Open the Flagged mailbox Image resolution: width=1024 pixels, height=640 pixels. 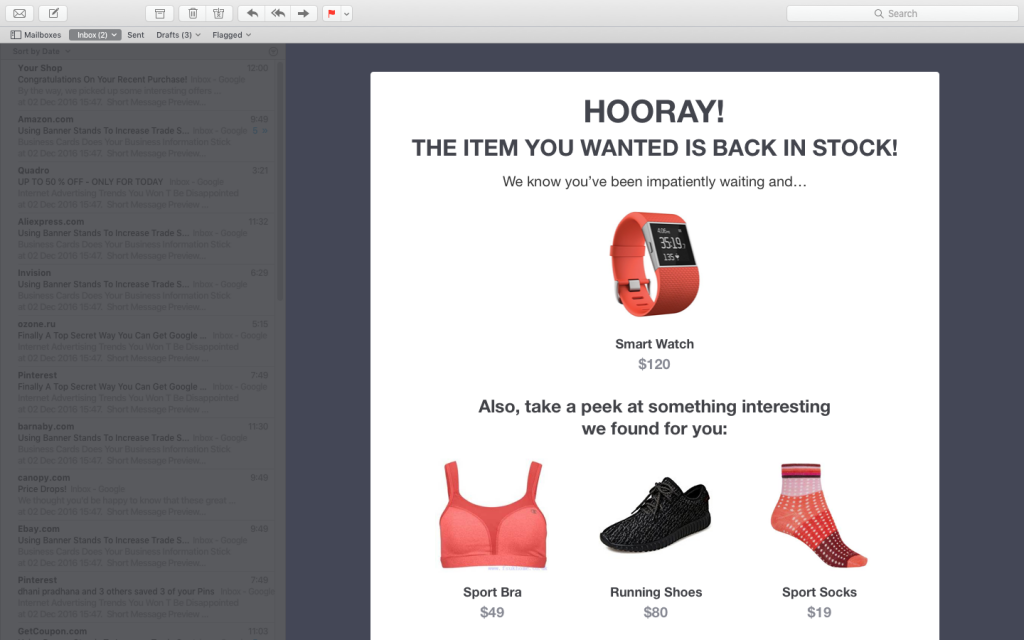tap(232, 35)
